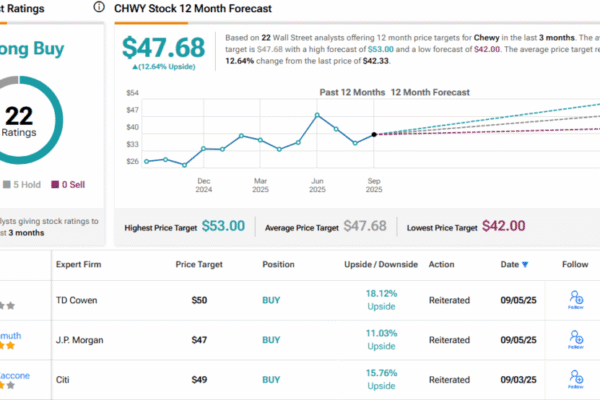Viewport: 600px width, 400px height.
Task: Click the Sep 2025 axis label
Action: coord(374,185)
